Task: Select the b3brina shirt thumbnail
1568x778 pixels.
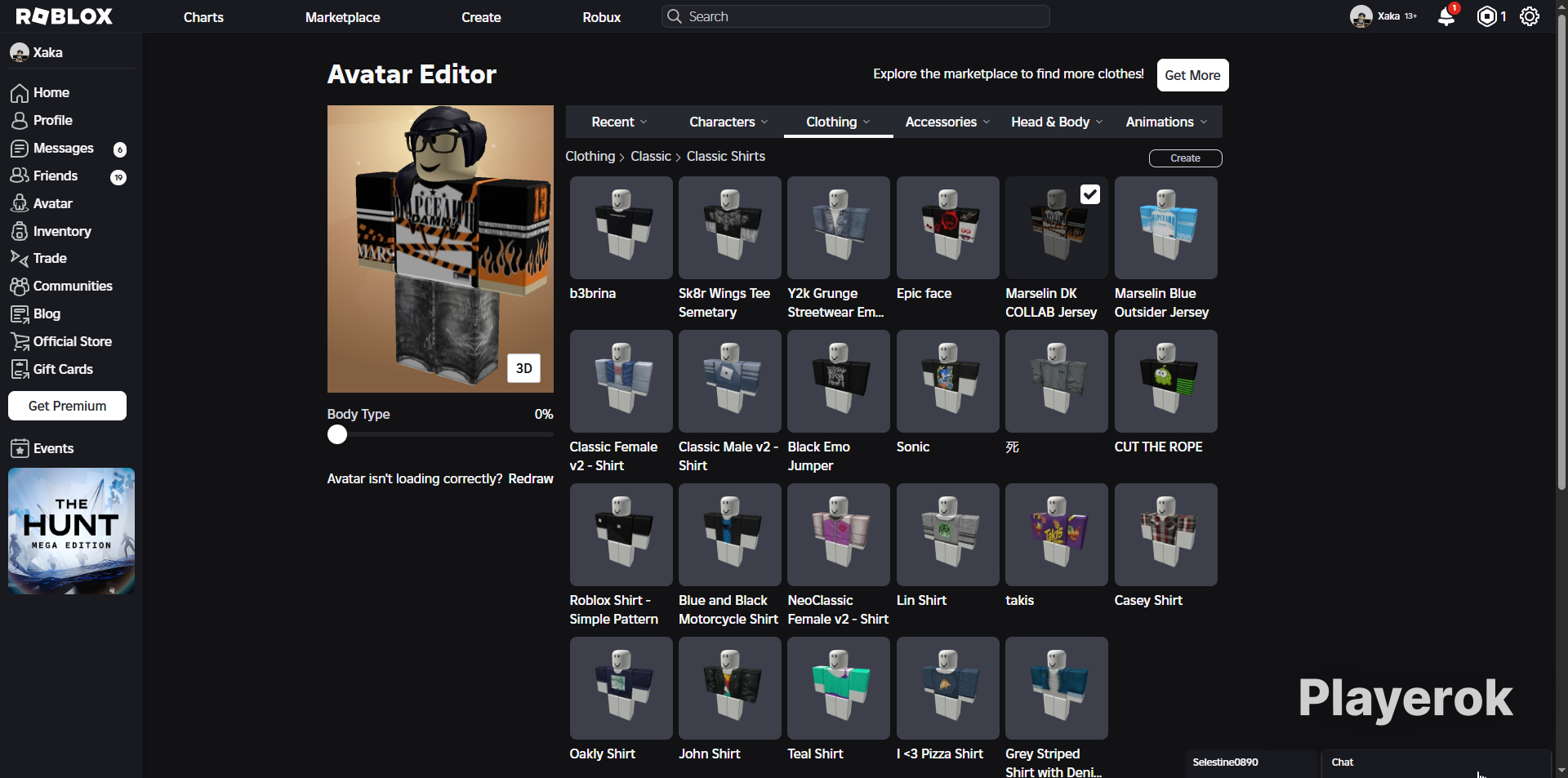Action: pyautogui.click(x=621, y=228)
